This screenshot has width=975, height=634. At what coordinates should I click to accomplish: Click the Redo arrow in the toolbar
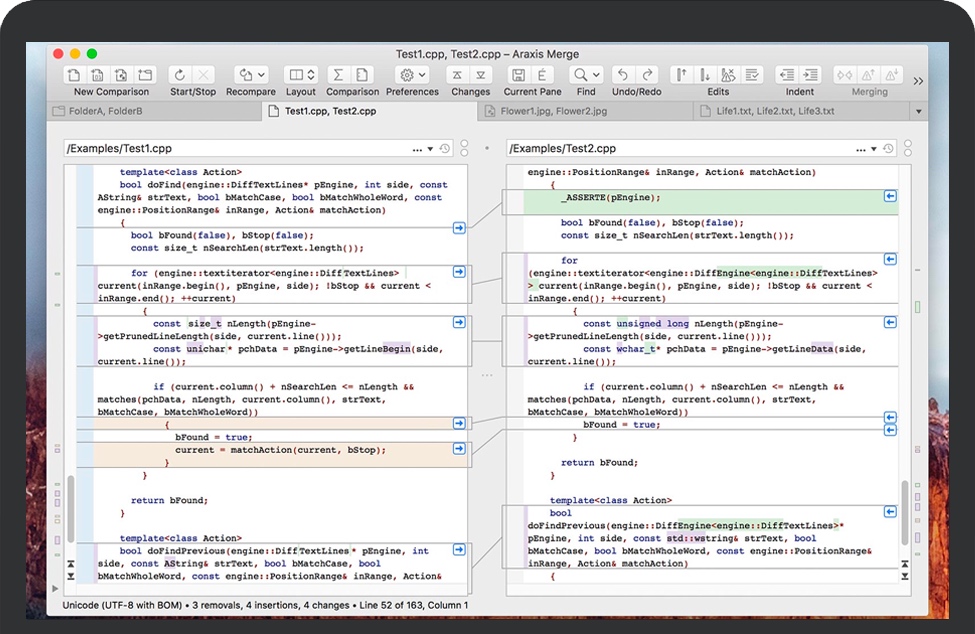pyautogui.click(x=648, y=75)
